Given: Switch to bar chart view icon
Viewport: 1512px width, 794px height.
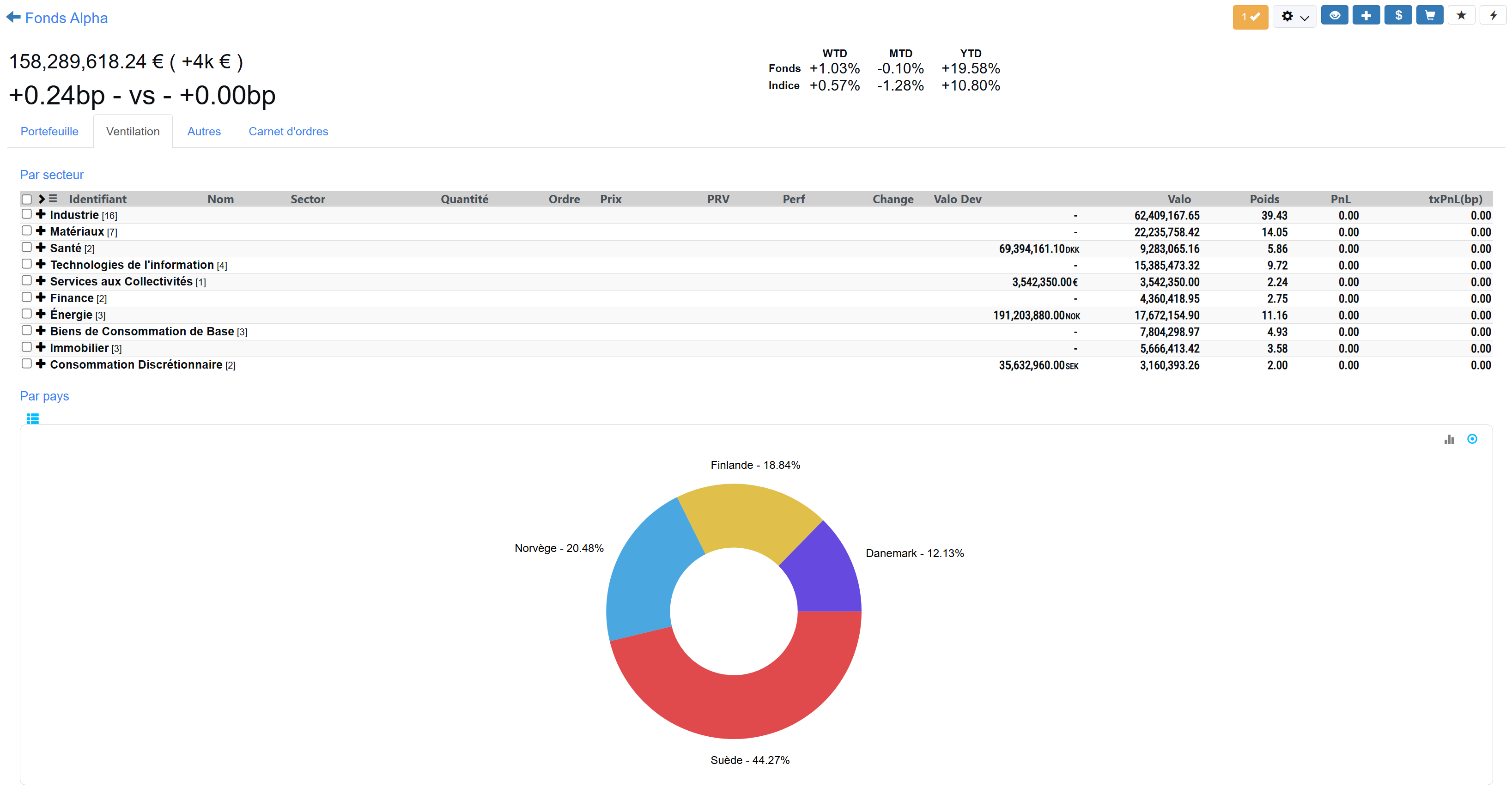Looking at the screenshot, I should tap(1449, 439).
